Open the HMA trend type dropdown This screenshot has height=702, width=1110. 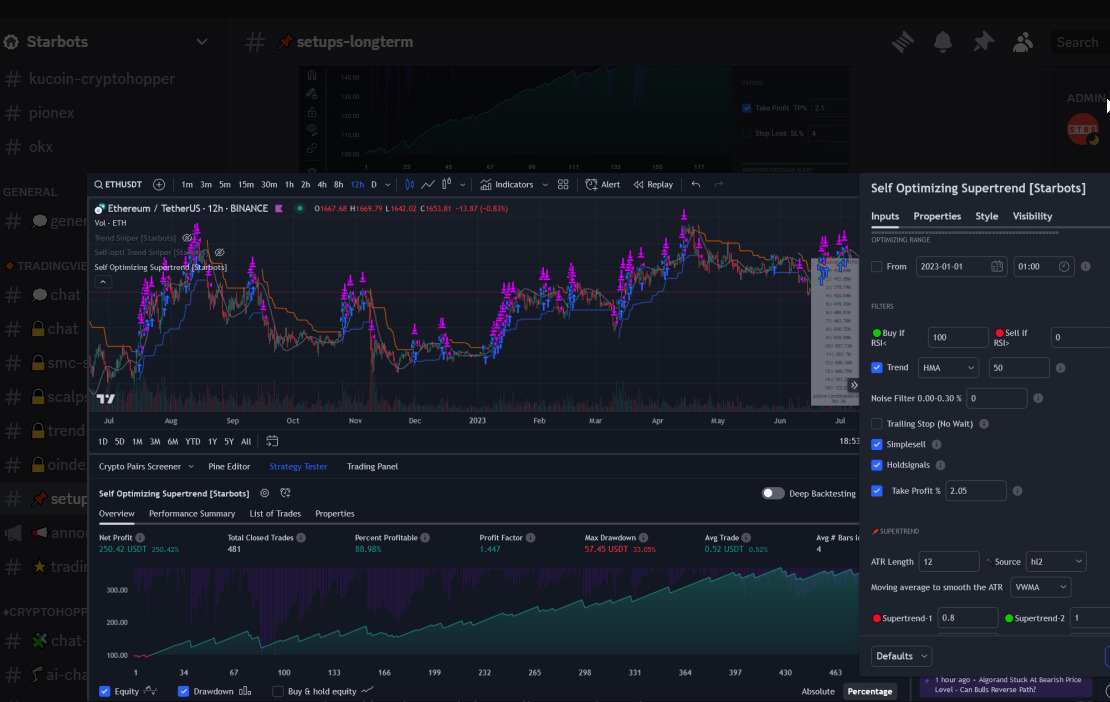[x=948, y=368]
